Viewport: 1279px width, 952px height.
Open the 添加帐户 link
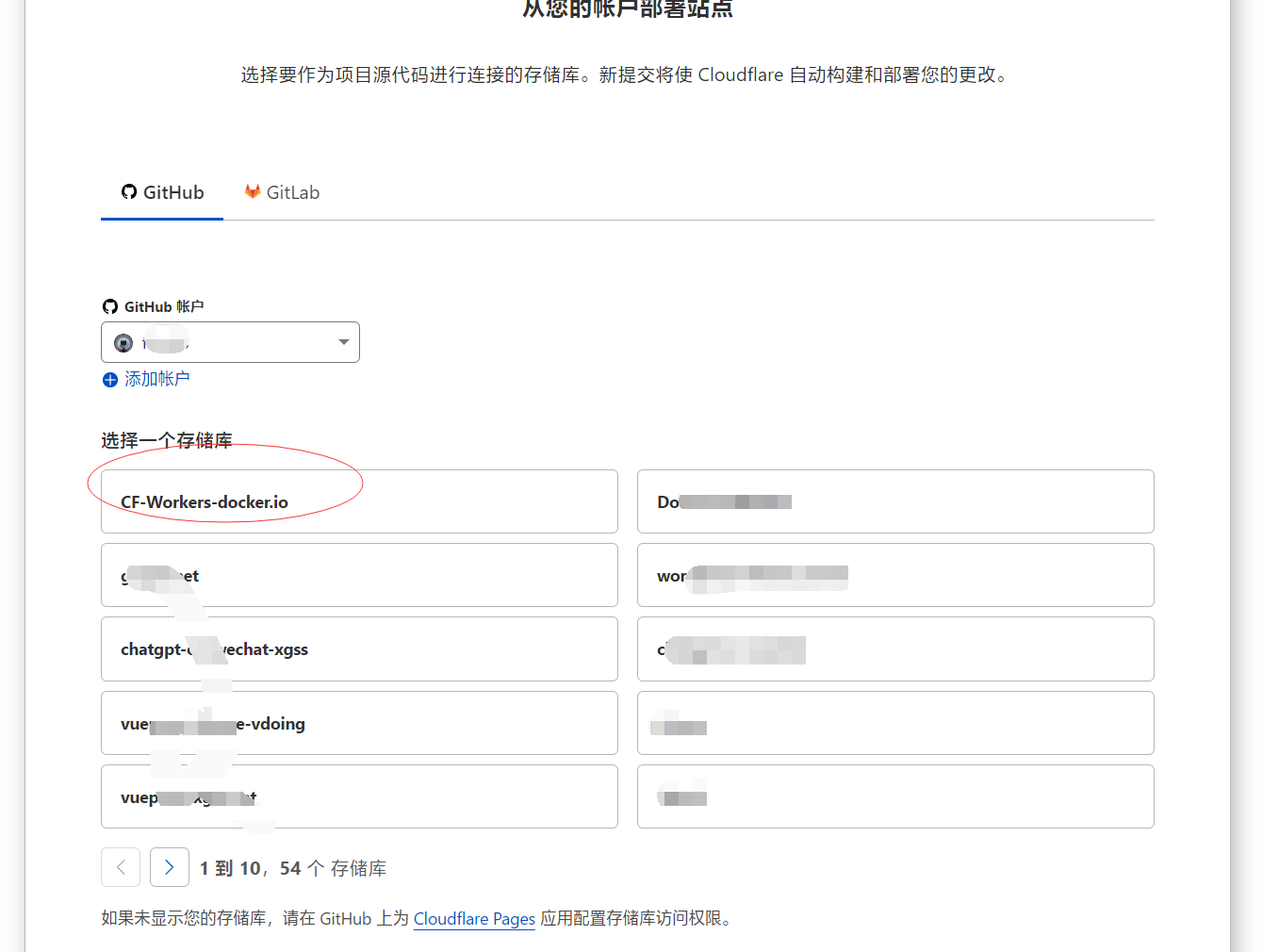pyautogui.click(x=156, y=379)
